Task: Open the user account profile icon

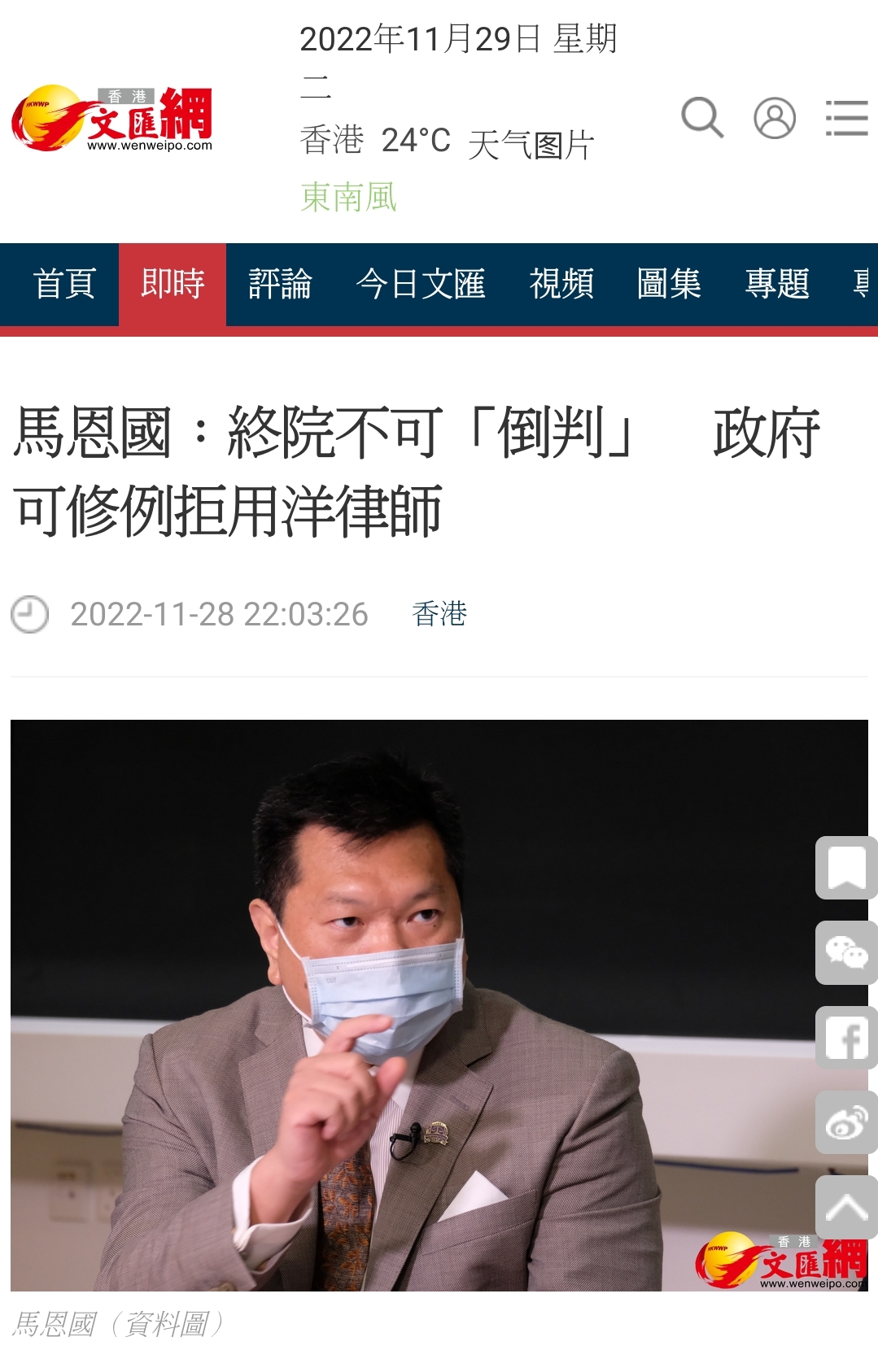Action: (775, 118)
